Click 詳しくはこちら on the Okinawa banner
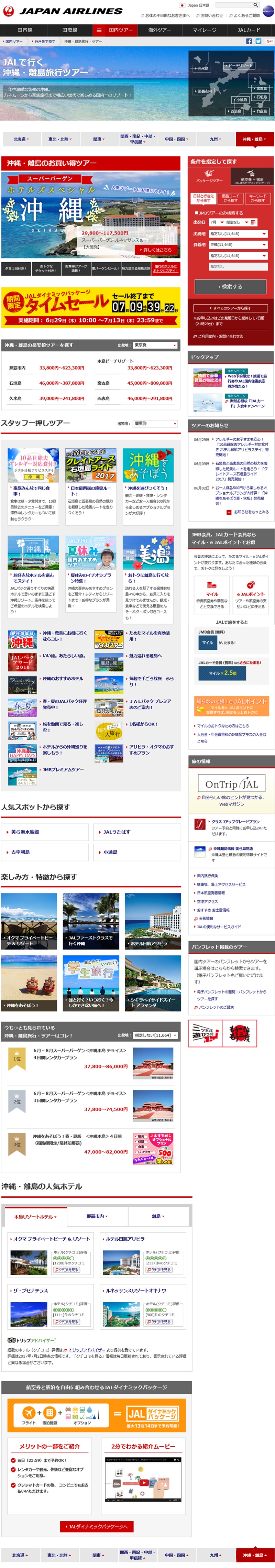275x1568 pixels. coord(157,250)
